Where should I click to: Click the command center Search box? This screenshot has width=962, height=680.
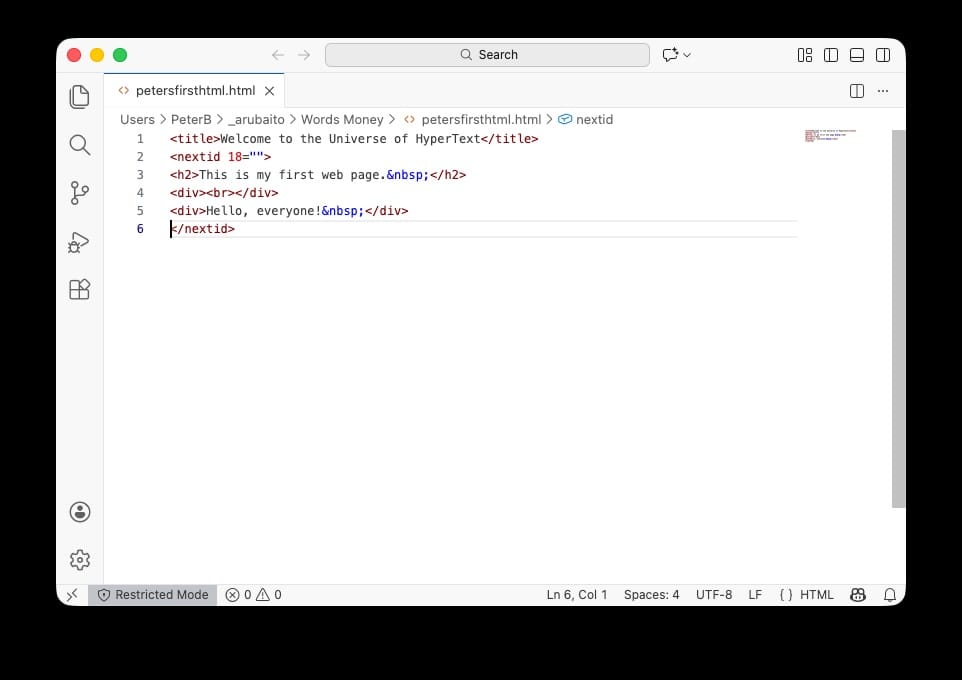[x=487, y=55]
